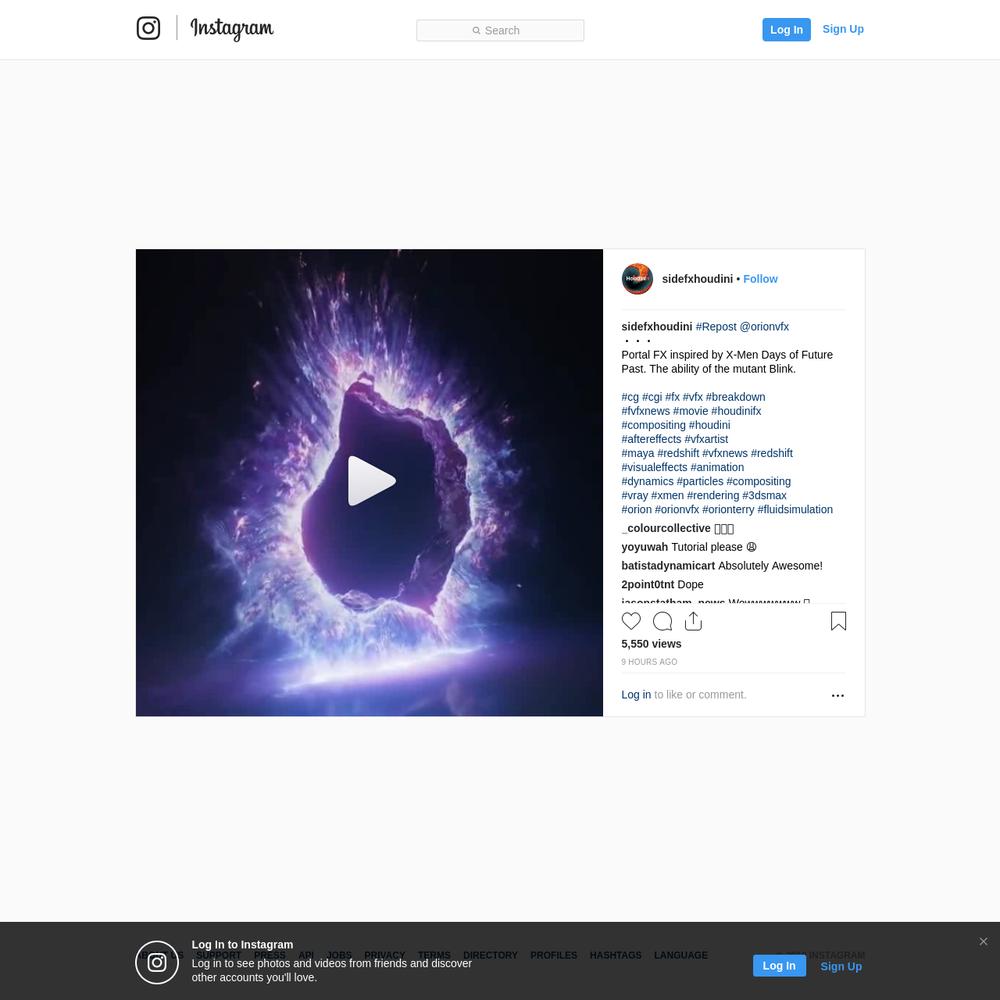Open the 9 HOURS AGO timestamp

(649, 662)
